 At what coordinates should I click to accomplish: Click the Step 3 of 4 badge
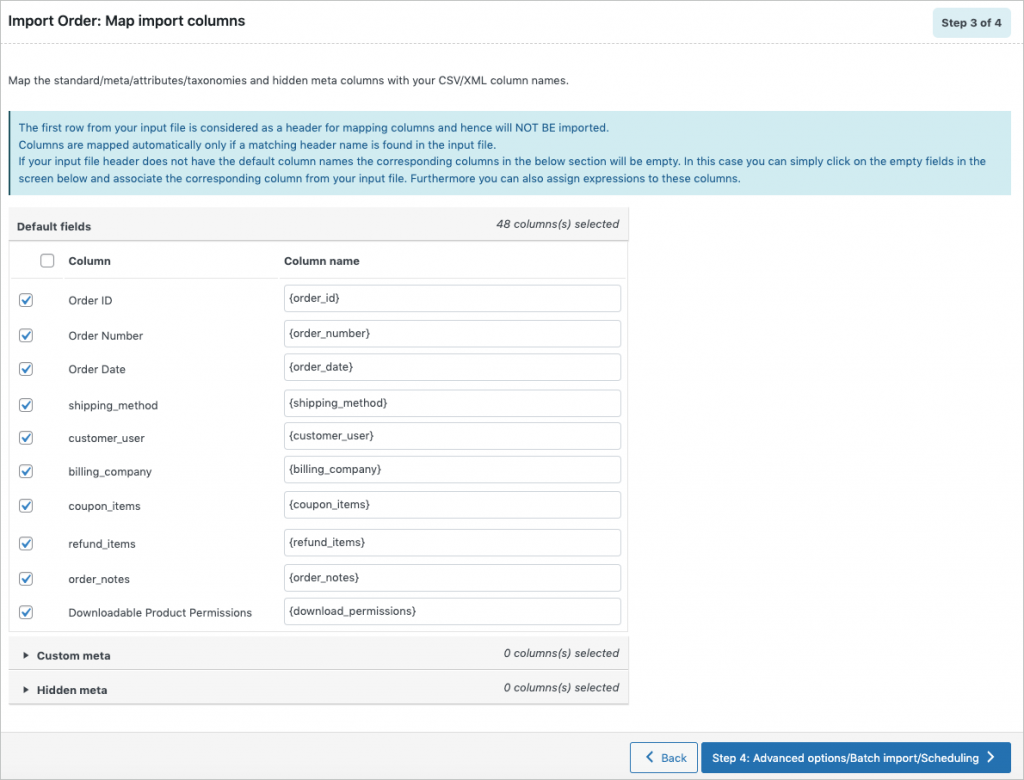point(971,23)
